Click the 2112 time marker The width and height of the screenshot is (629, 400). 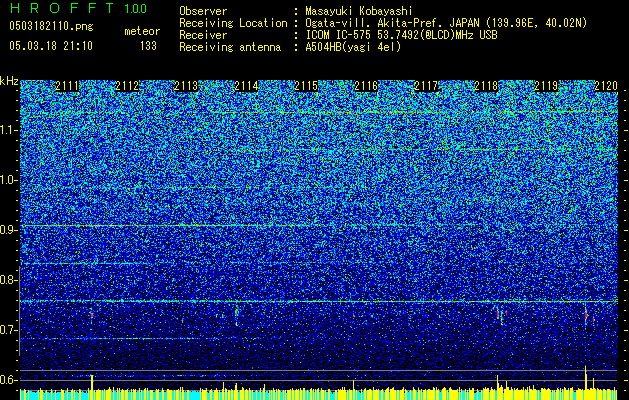[127, 86]
